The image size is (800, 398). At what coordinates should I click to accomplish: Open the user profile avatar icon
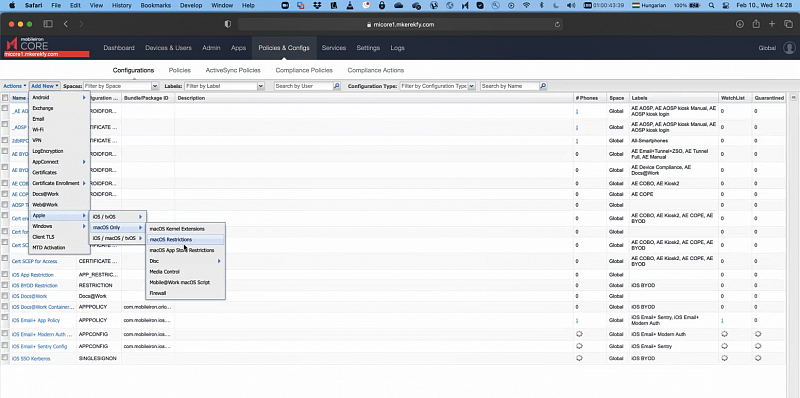pos(789,48)
